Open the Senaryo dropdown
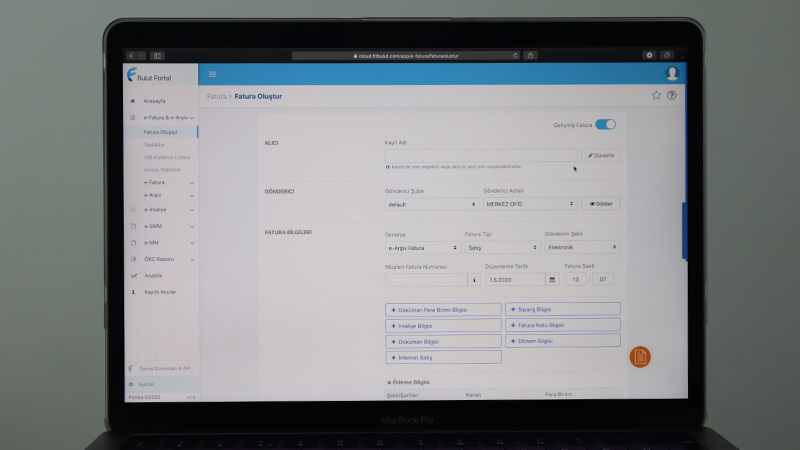This screenshot has width=800, height=450. pos(422,248)
